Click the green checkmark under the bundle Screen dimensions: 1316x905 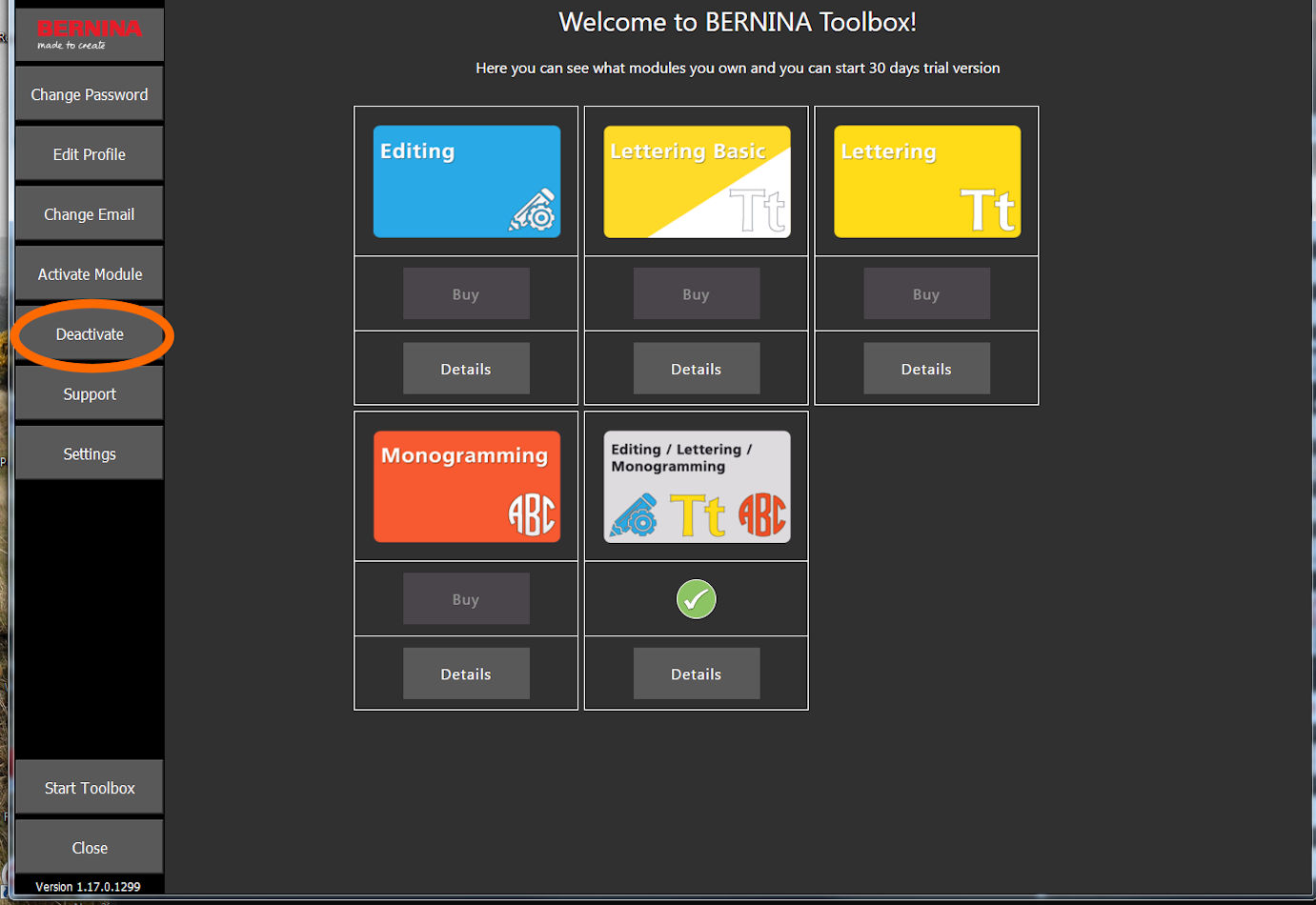[697, 599]
